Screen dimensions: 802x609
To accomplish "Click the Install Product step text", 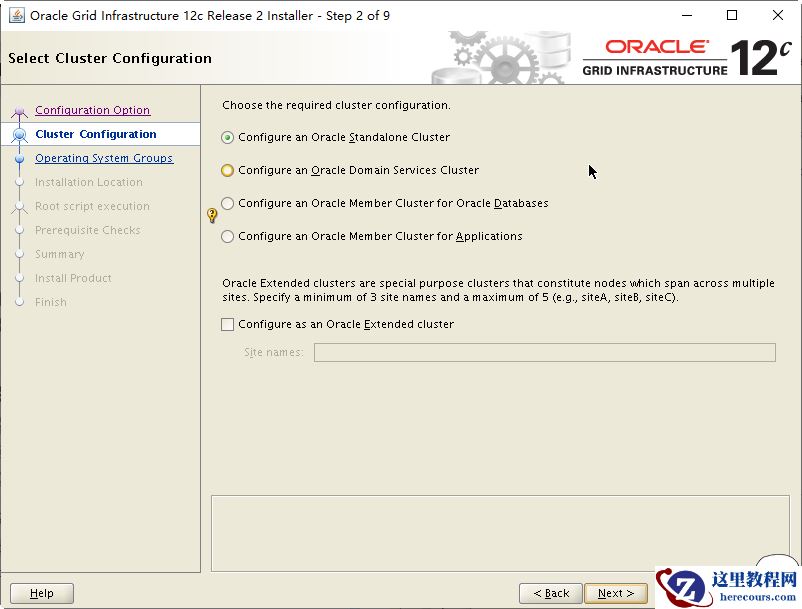I will tap(73, 278).
